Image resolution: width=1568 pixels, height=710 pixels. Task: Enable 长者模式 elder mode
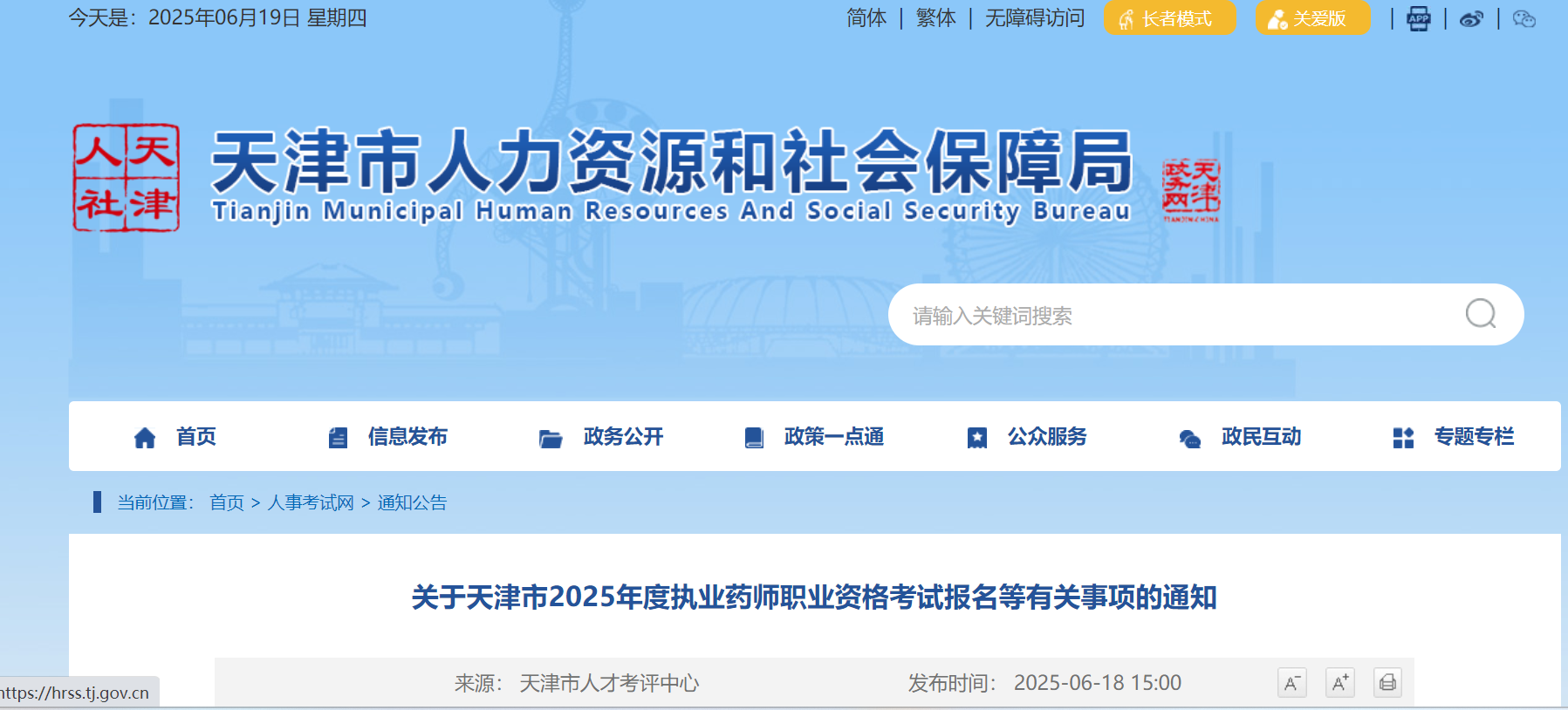pyautogui.click(x=1169, y=18)
